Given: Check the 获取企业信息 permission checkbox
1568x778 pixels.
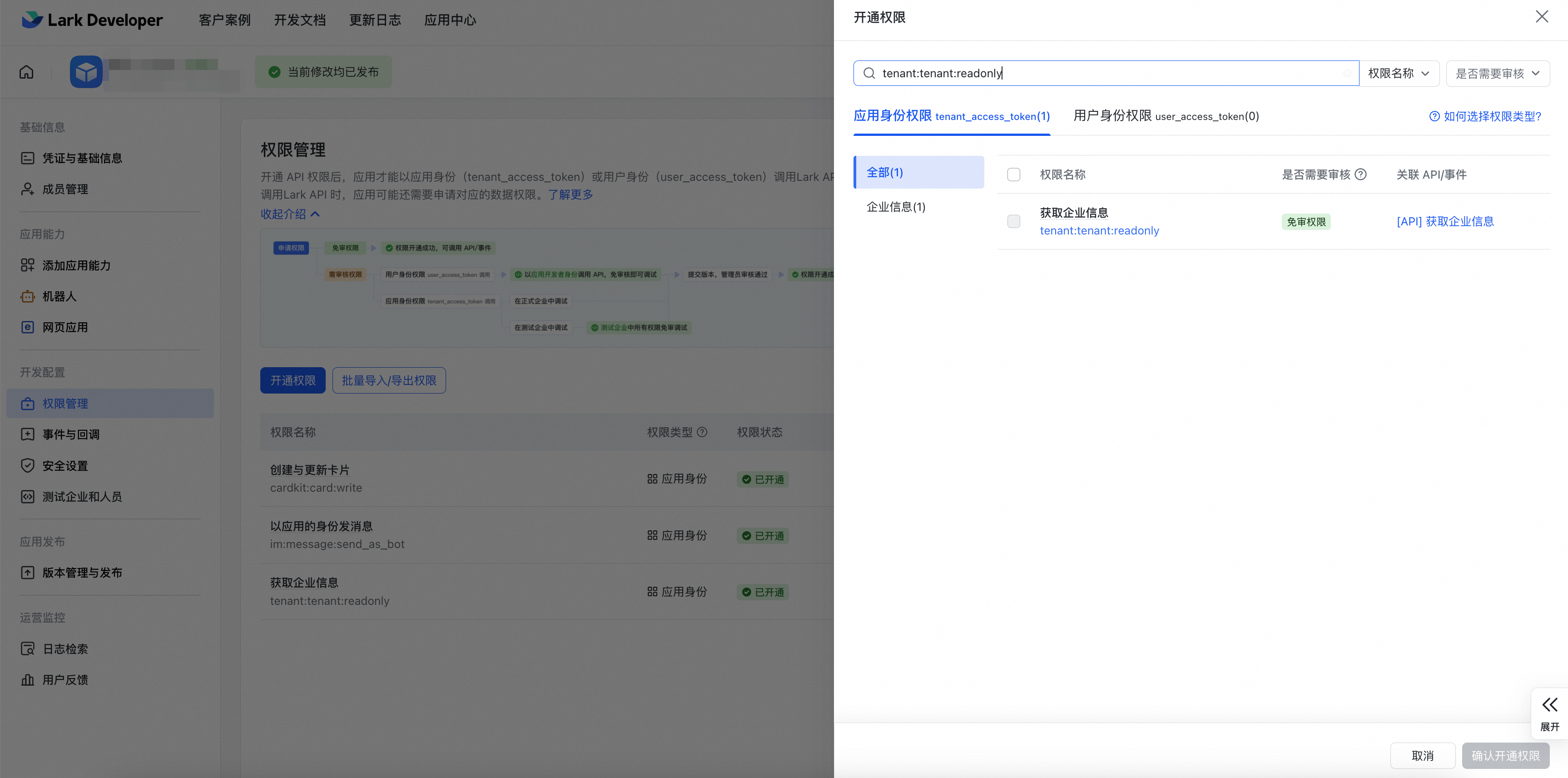Looking at the screenshot, I should click(x=1013, y=222).
